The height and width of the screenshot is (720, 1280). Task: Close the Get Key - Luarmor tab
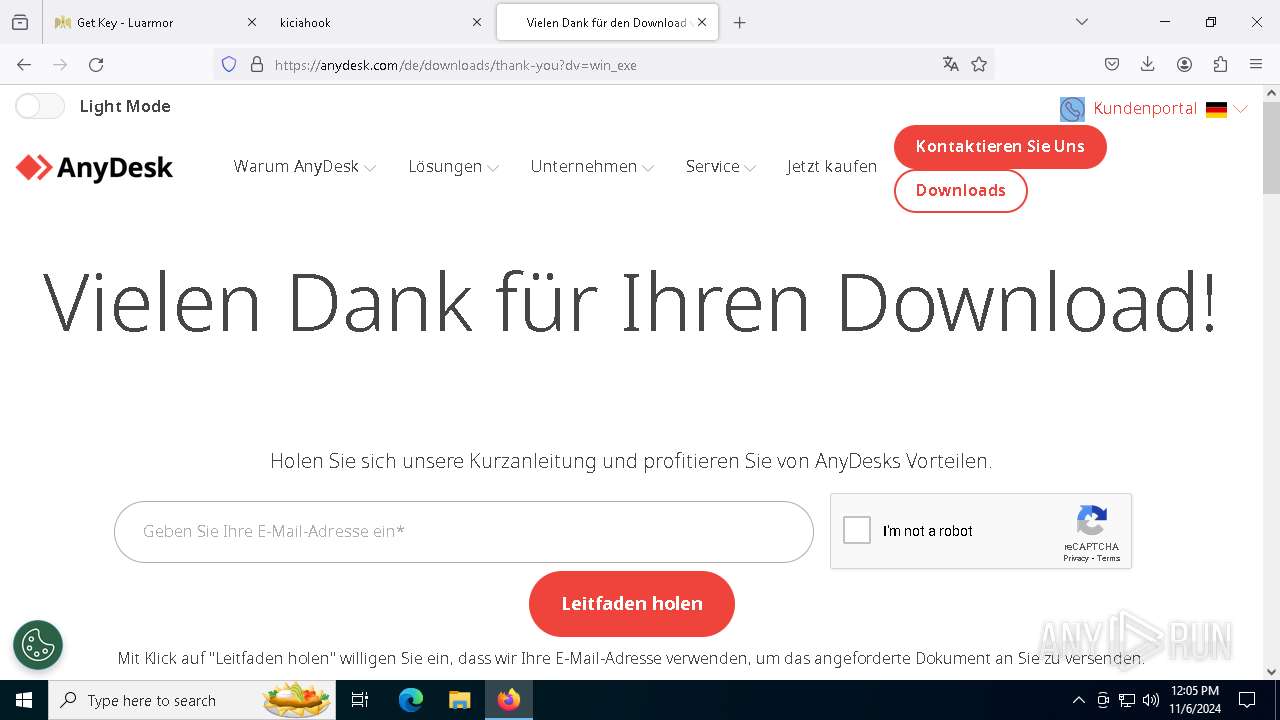point(252,22)
